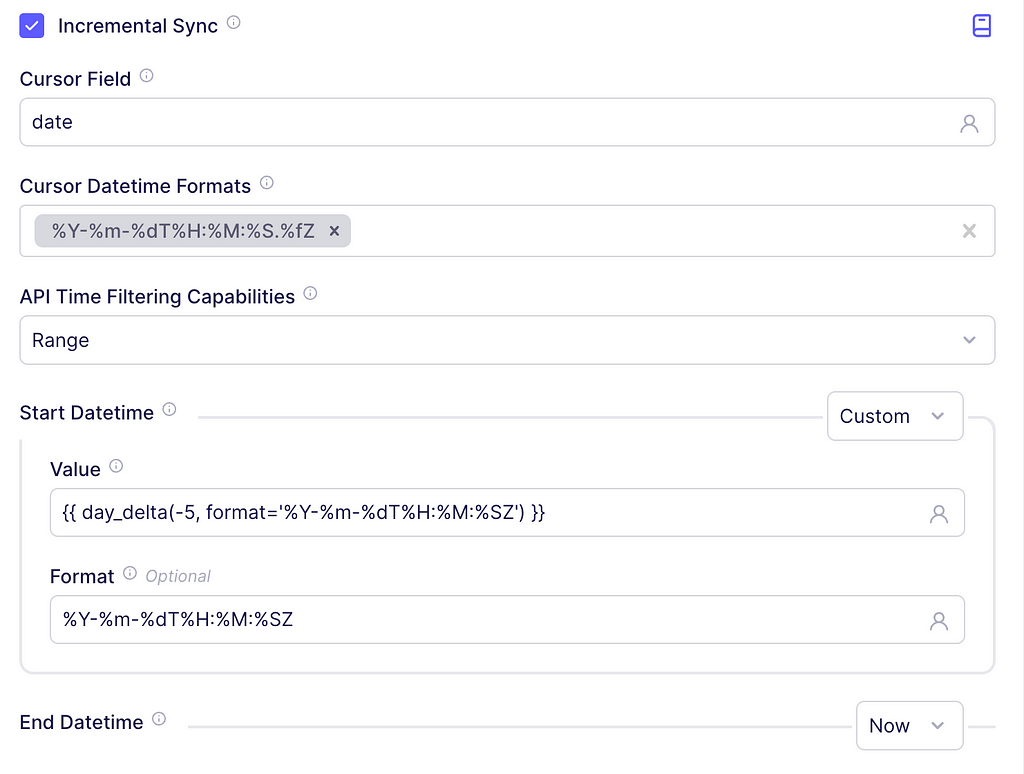Open the Start Datetime Custom dropdown
This screenshot has height=774, width=1024.
895,416
